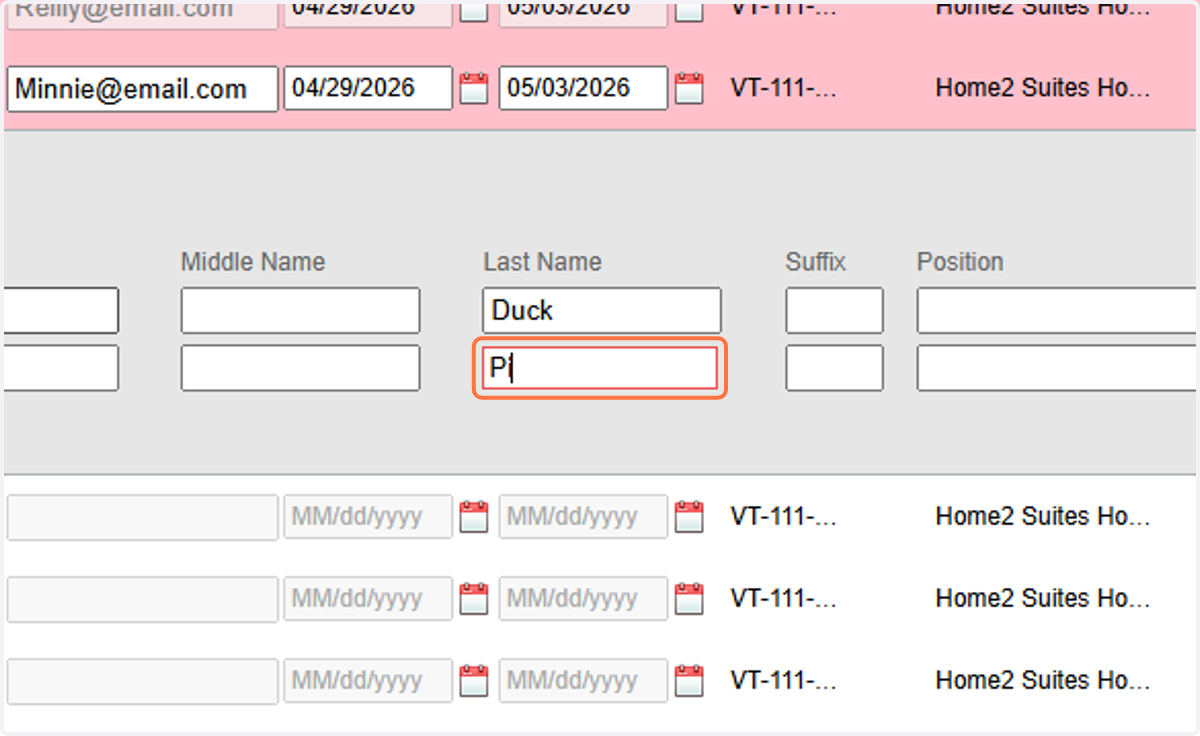This screenshot has width=1200, height=736.
Task: Select the Last Name column label
Action: (542, 262)
